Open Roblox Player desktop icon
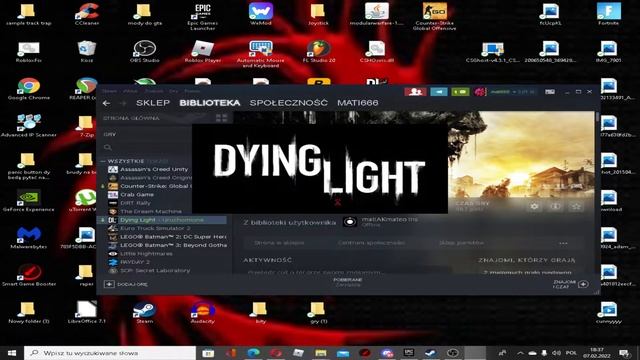The height and width of the screenshot is (360, 640). [x=202, y=51]
